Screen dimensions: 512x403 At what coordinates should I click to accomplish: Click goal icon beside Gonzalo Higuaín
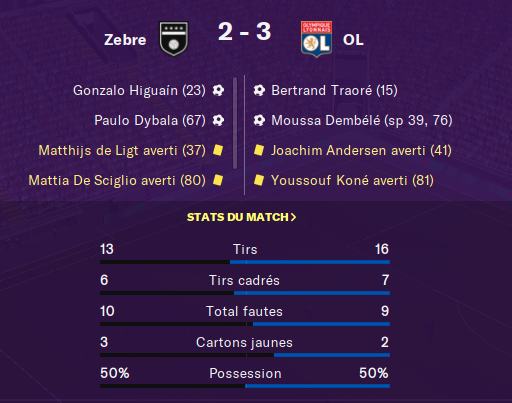[218, 90]
